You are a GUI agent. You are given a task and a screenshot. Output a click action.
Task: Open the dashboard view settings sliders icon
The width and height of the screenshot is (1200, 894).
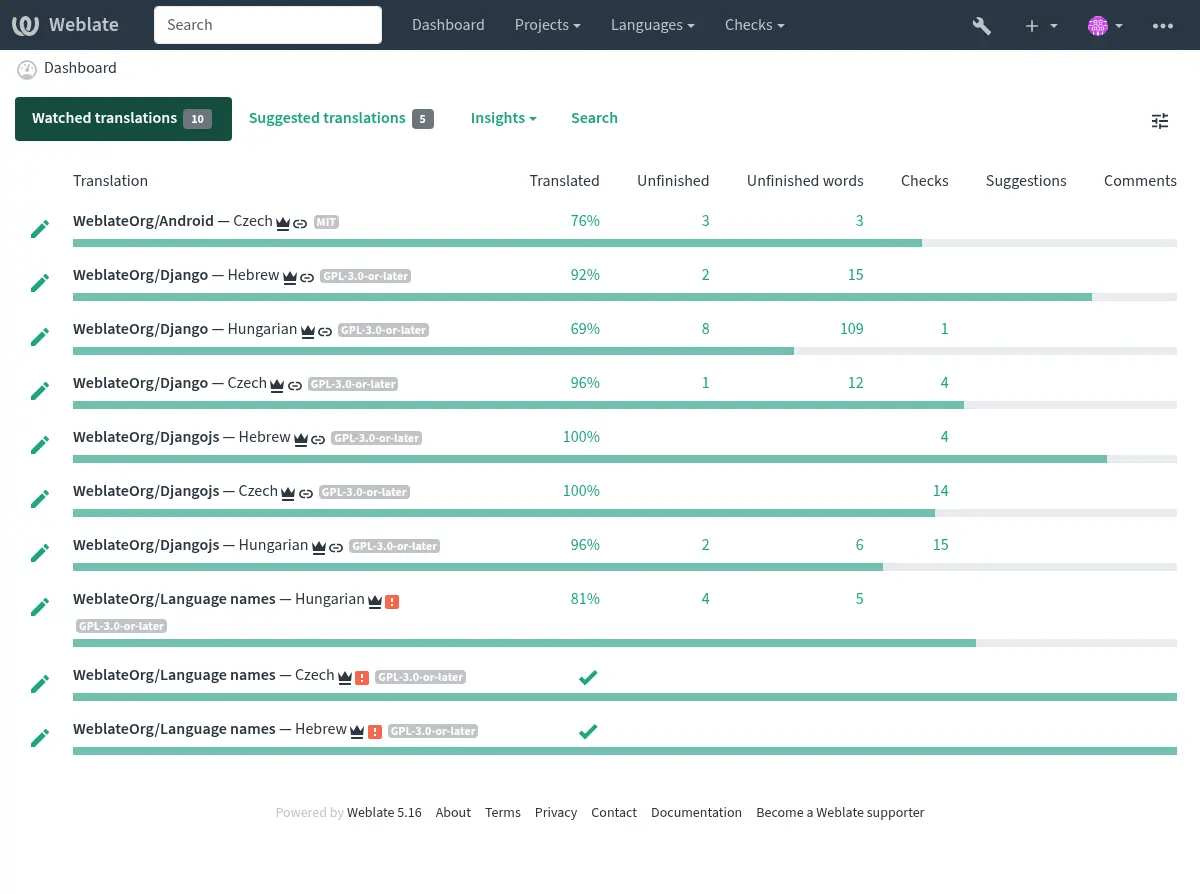(x=1159, y=121)
